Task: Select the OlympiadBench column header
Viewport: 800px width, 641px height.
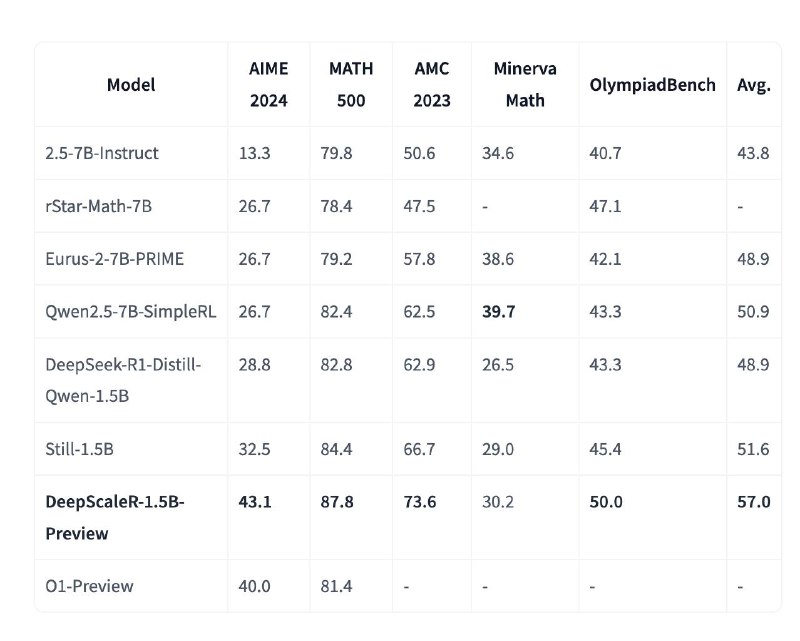Action: 653,85
